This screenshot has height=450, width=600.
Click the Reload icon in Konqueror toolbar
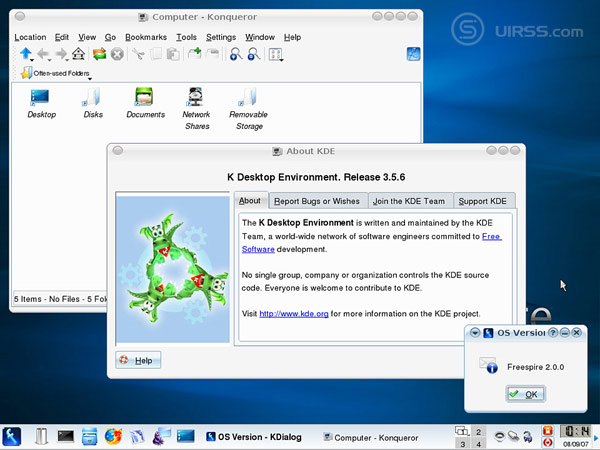(99, 54)
